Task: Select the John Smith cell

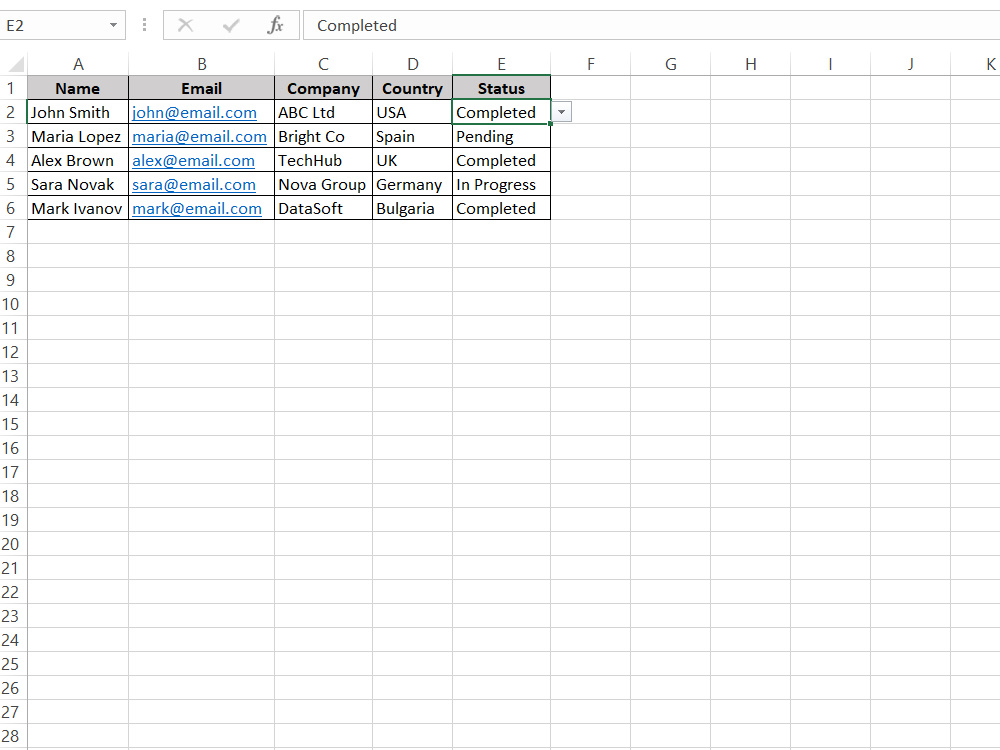Action: pyautogui.click(x=78, y=112)
